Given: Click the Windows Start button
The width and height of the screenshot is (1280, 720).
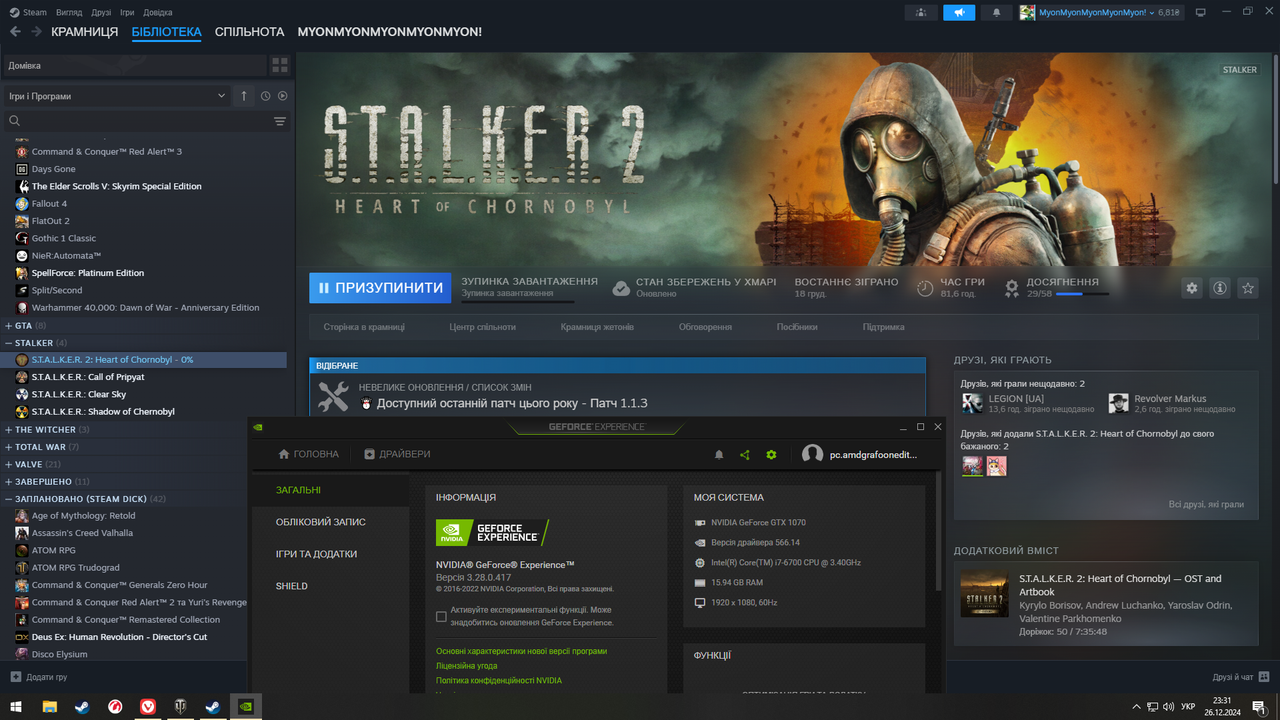Looking at the screenshot, I should 16,706.
